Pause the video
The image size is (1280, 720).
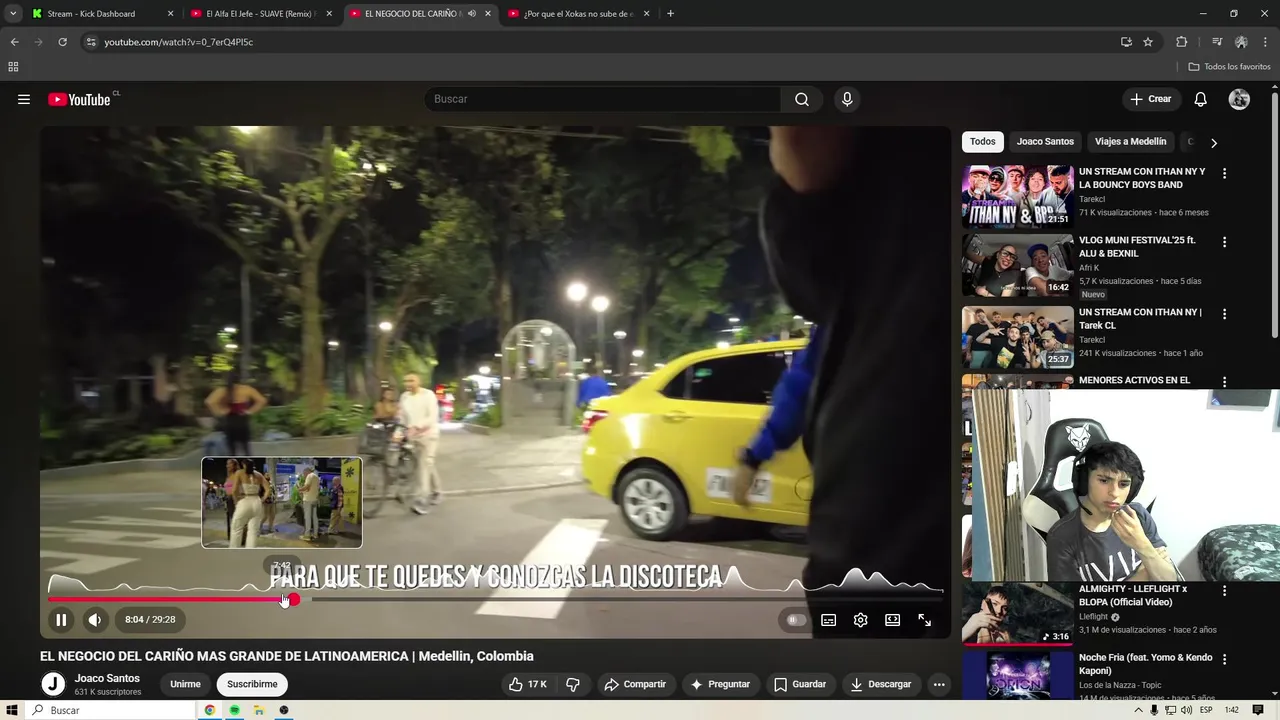click(61, 620)
